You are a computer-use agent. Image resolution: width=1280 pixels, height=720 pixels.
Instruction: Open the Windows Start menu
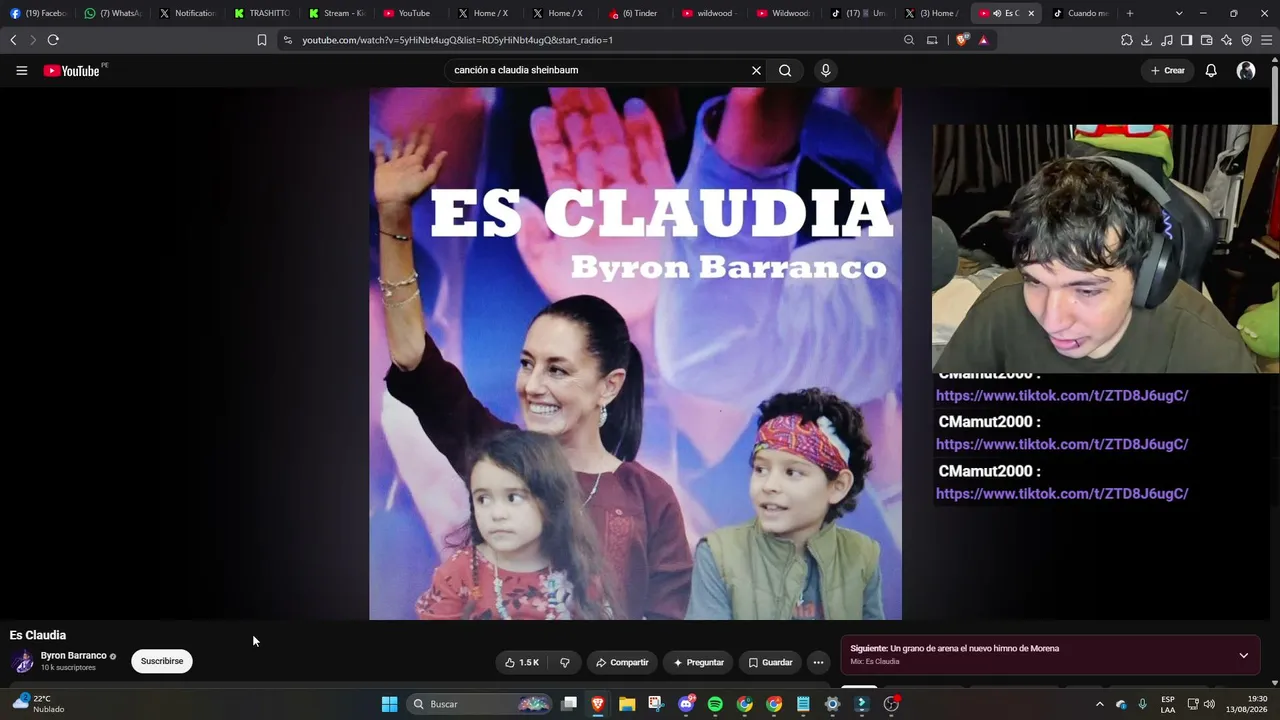point(389,704)
